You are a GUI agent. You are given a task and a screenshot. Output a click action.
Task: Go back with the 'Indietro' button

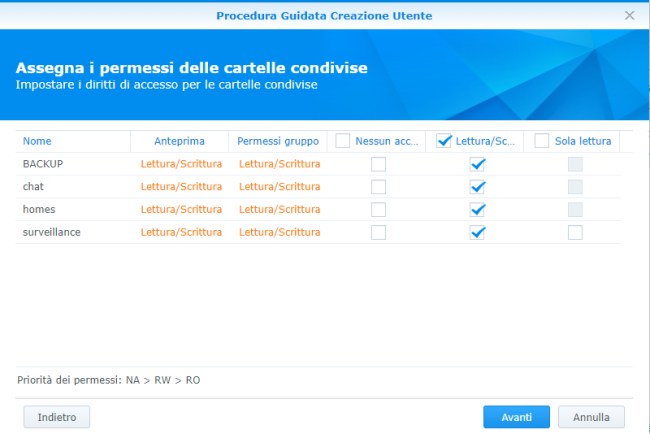click(x=56, y=416)
